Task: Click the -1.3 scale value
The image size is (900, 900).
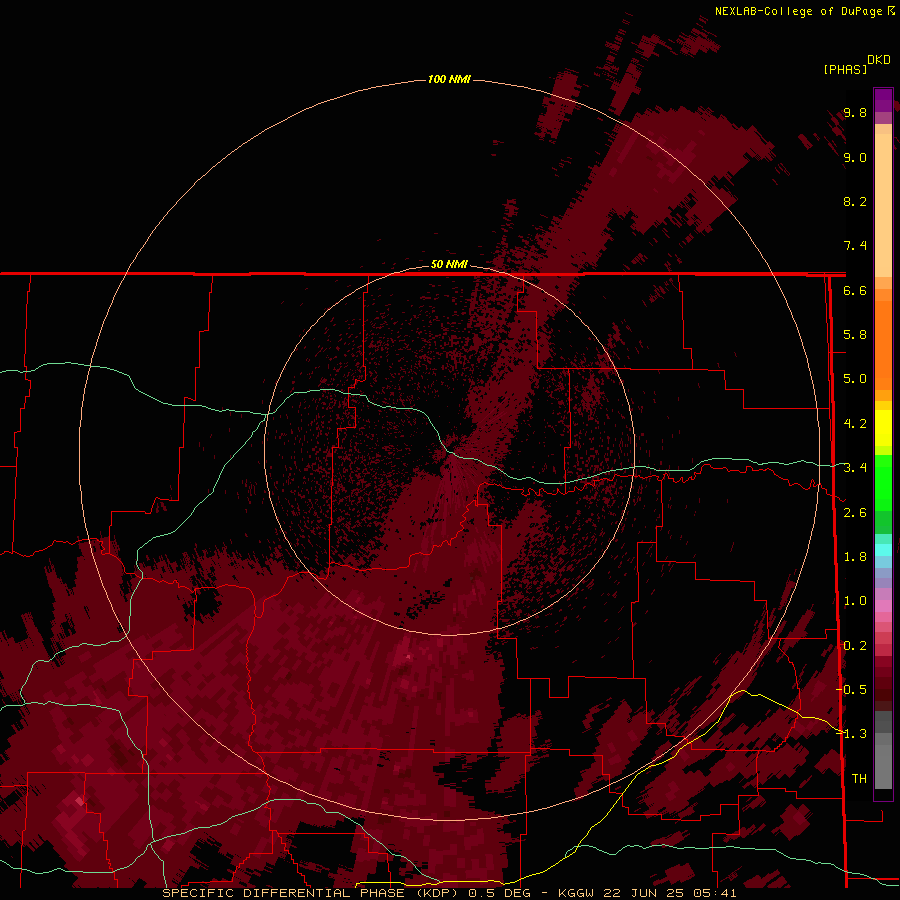Action: tap(852, 734)
